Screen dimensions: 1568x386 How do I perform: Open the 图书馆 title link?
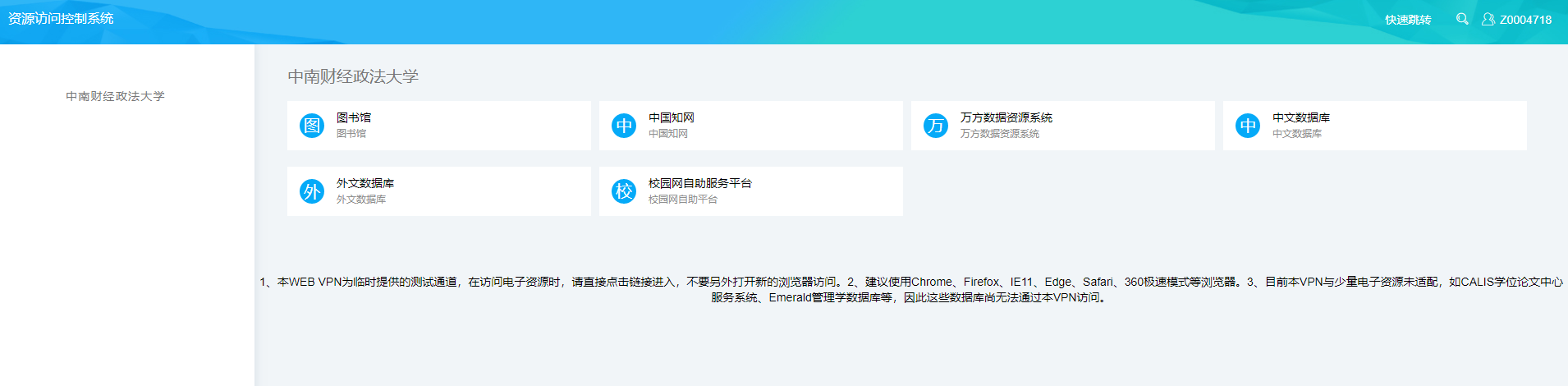[x=354, y=117]
